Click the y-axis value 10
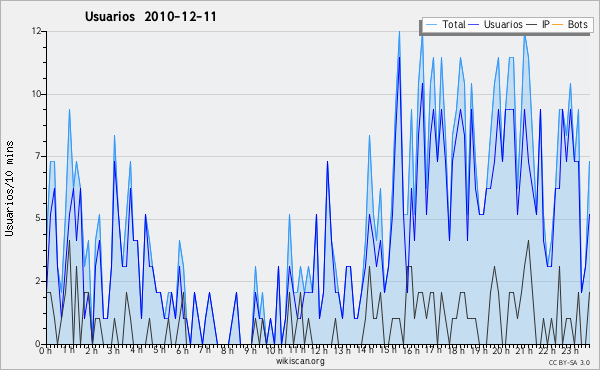The height and width of the screenshot is (370, 600). [36, 94]
